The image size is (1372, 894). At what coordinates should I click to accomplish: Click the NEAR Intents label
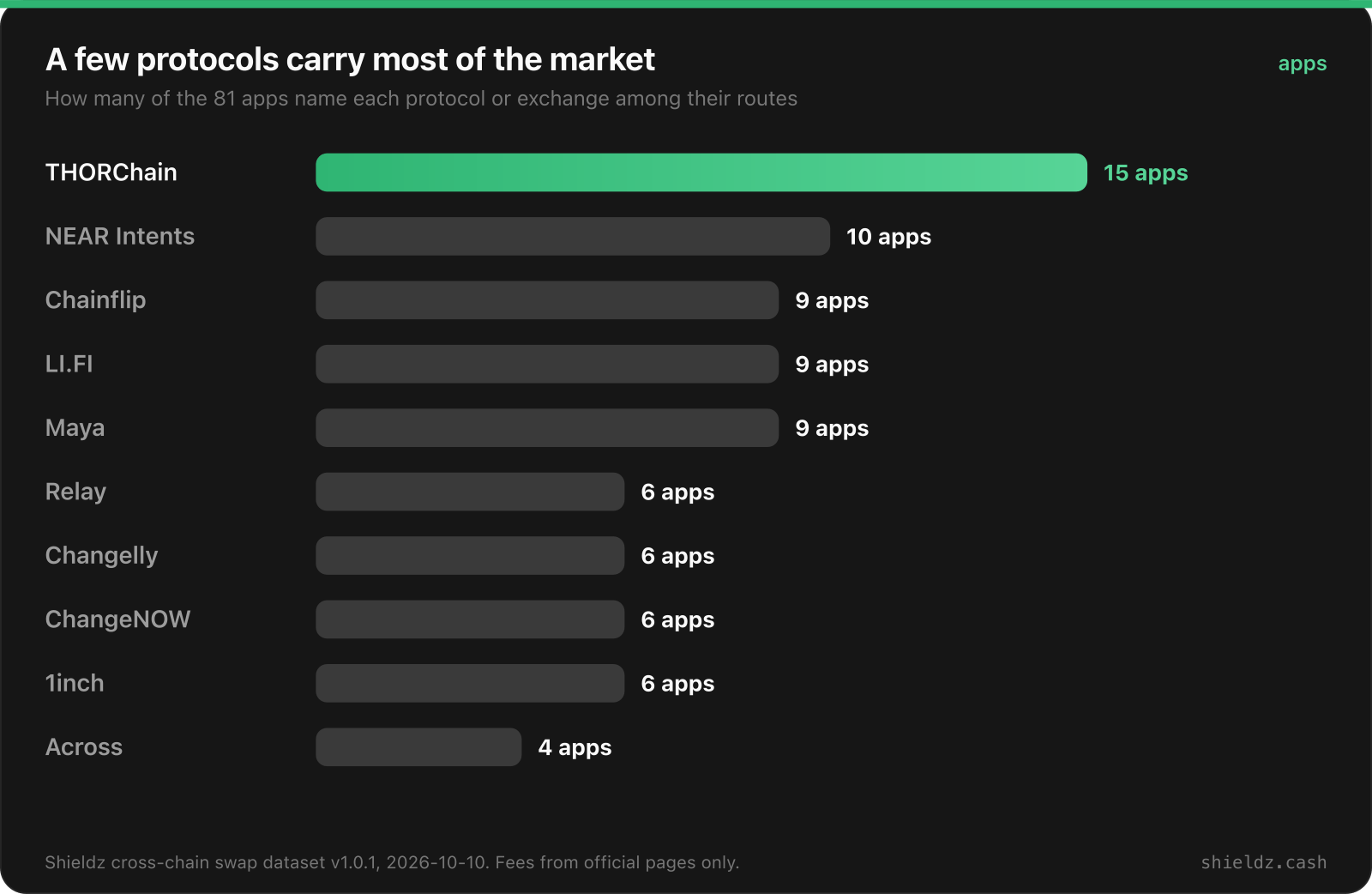pyautogui.click(x=120, y=236)
